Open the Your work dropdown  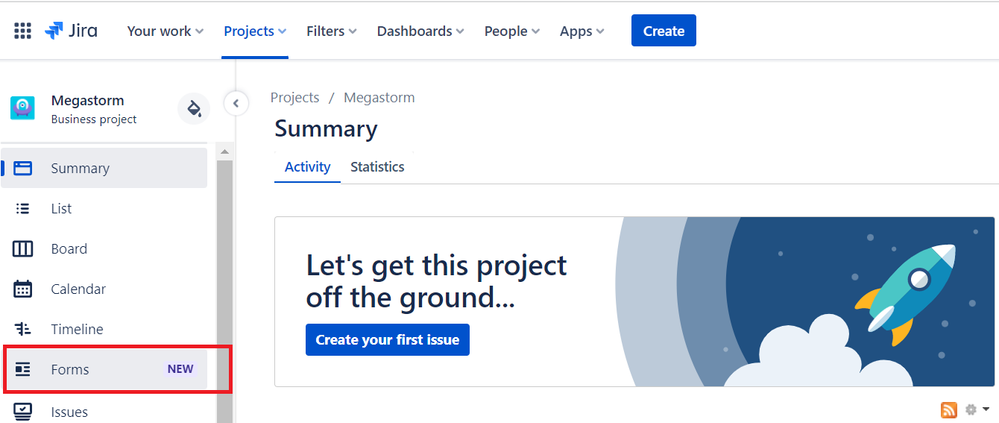tap(165, 31)
